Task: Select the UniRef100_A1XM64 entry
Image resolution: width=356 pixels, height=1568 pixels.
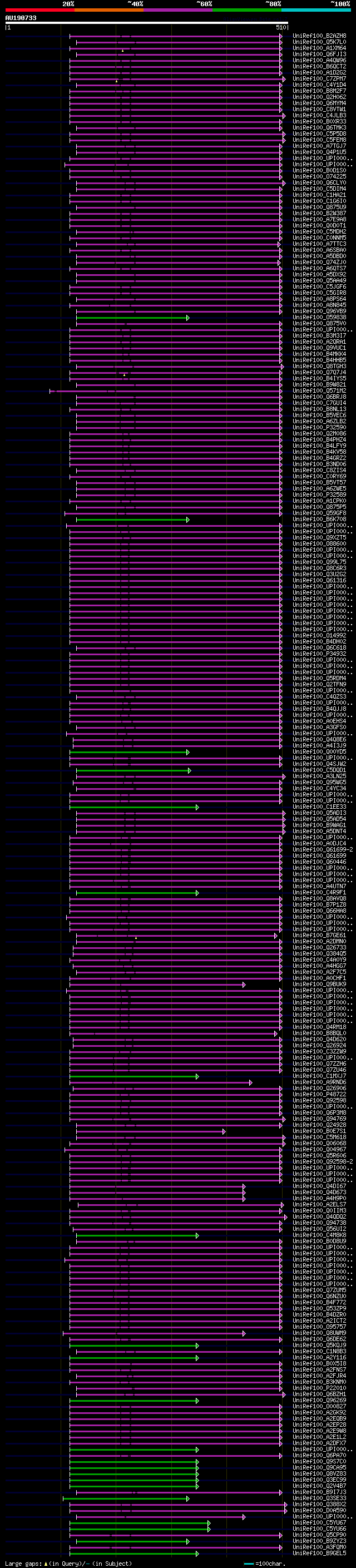Action: coord(319,48)
